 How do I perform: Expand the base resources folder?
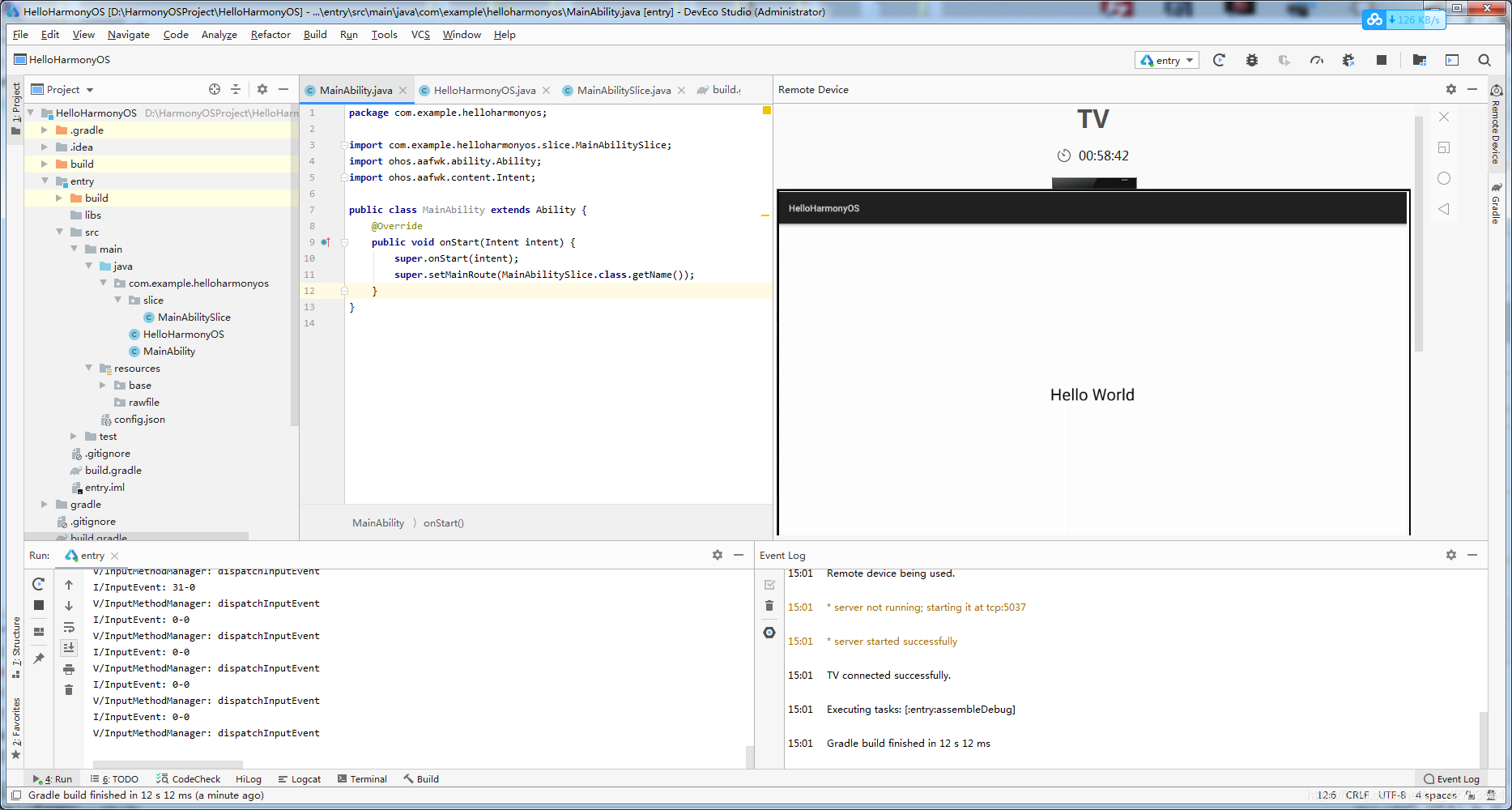click(103, 386)
